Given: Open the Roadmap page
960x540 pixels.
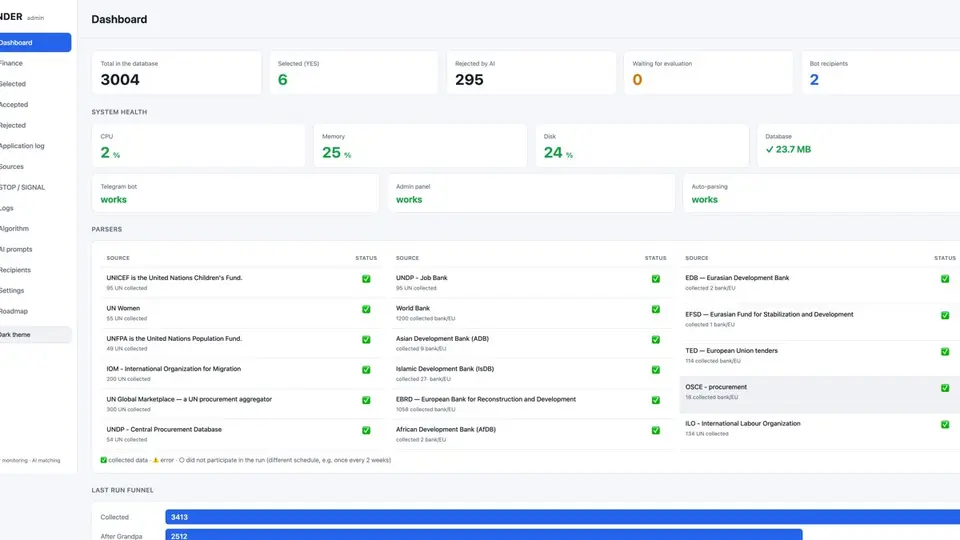Looking at the screenshot, I should click(x=13, y=311).
